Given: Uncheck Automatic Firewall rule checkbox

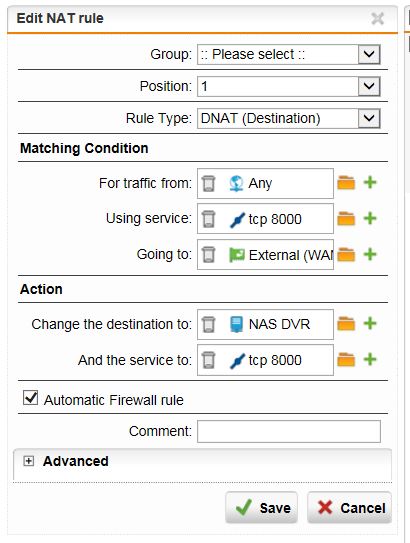Looking at the screenshot, I should click(x=30, y=398).
